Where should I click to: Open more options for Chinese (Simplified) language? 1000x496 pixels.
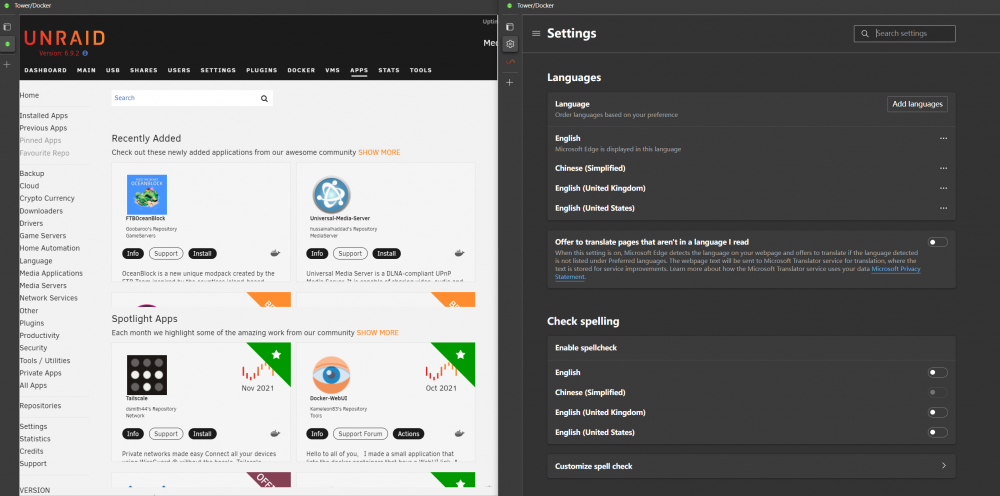943,168
